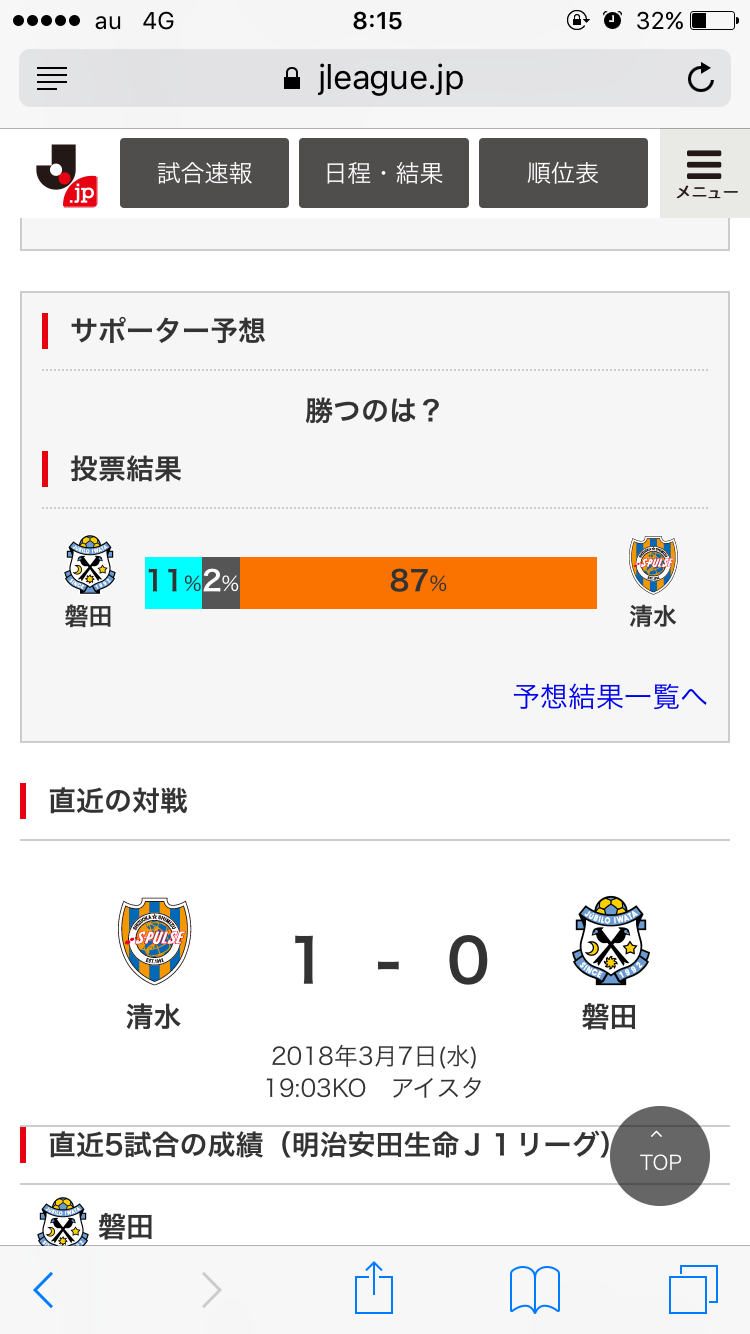
Task: Open the hamburger メニュー menu
Action: pos(705,173)
